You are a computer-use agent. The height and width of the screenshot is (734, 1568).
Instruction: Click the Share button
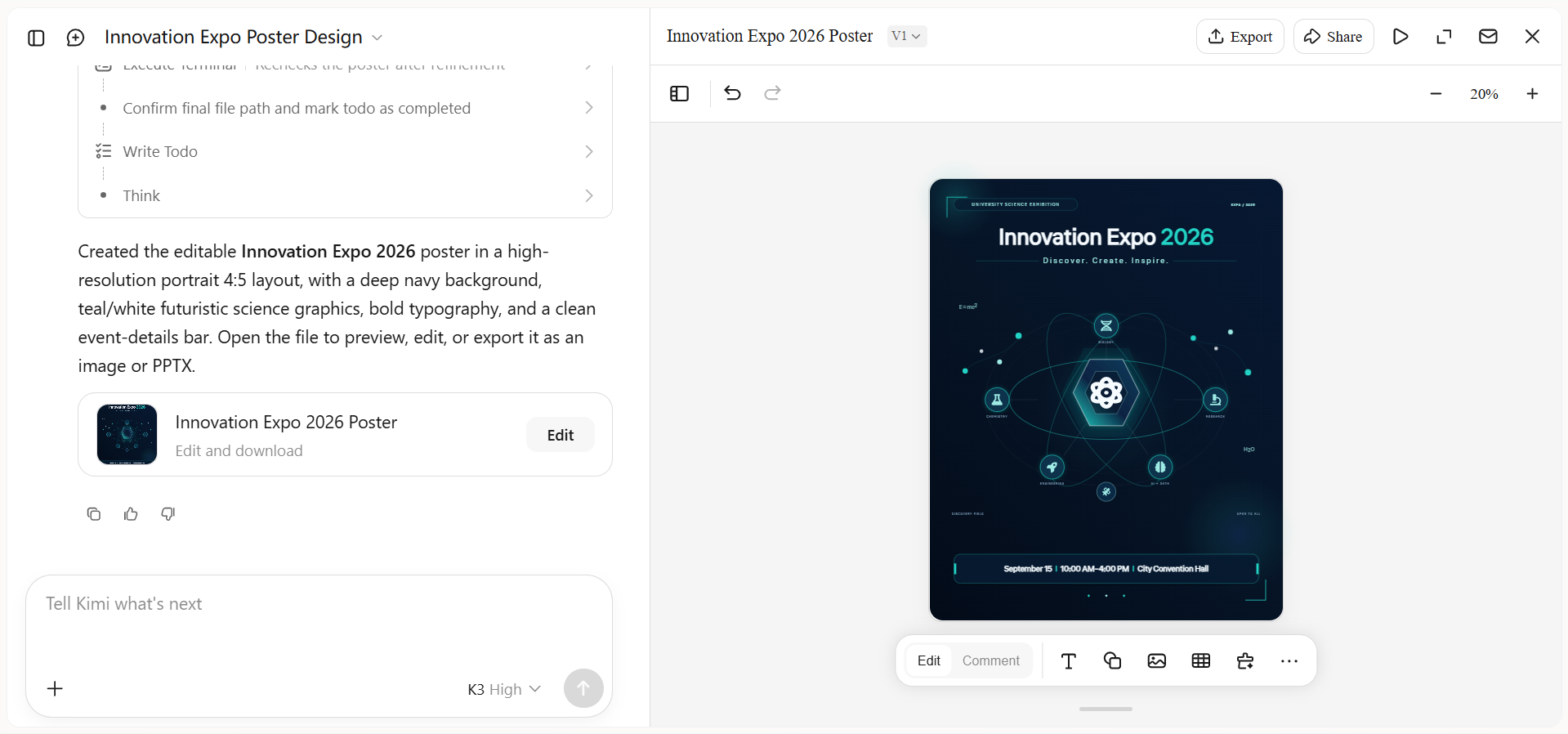[x=1333, y=37]
